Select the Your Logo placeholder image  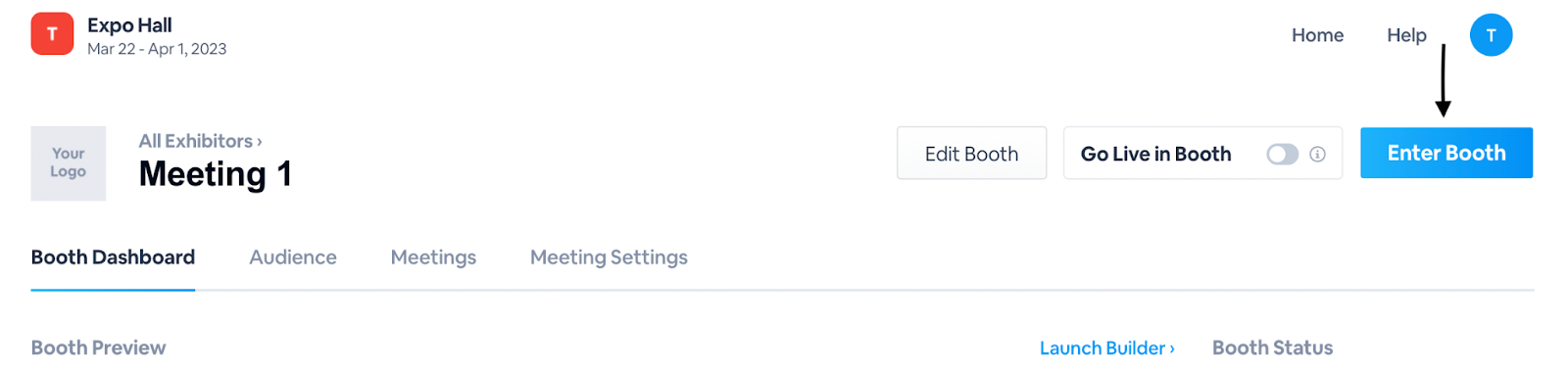point(69,163)
